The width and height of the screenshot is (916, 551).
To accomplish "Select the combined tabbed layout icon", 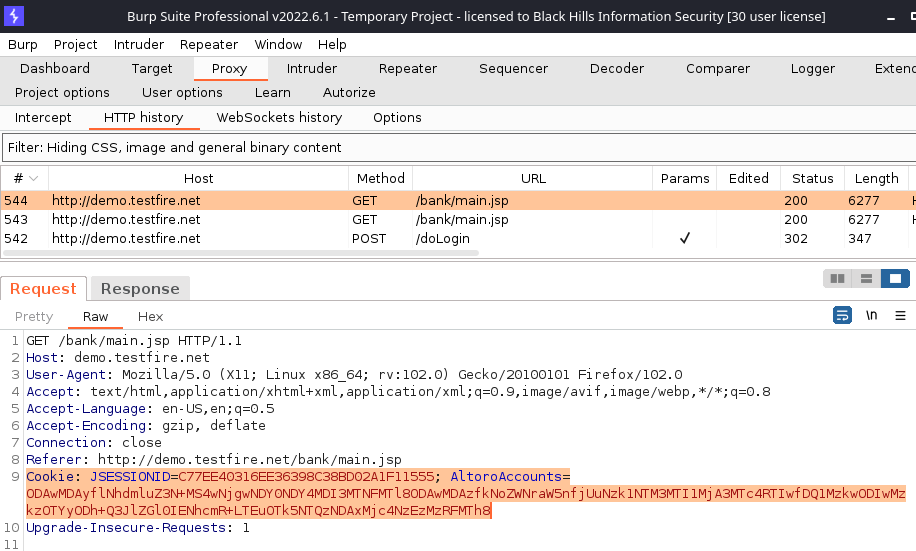I will point(895,278).
